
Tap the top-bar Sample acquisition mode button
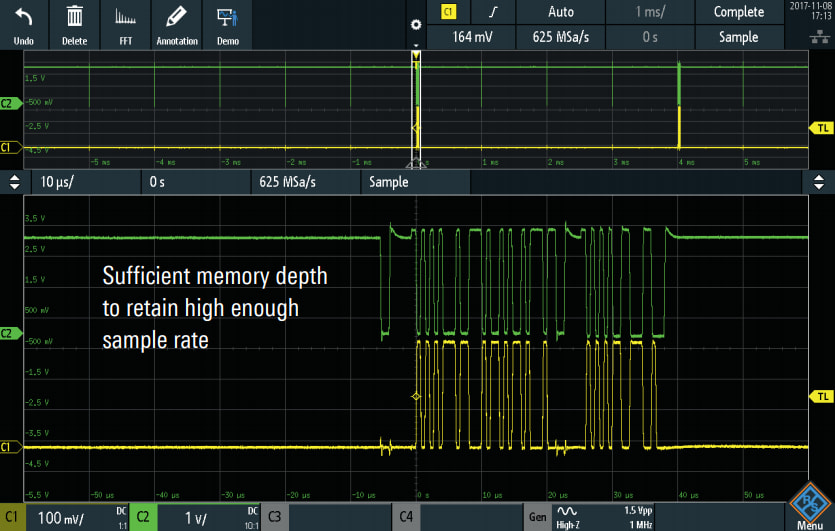click(739, 37)
